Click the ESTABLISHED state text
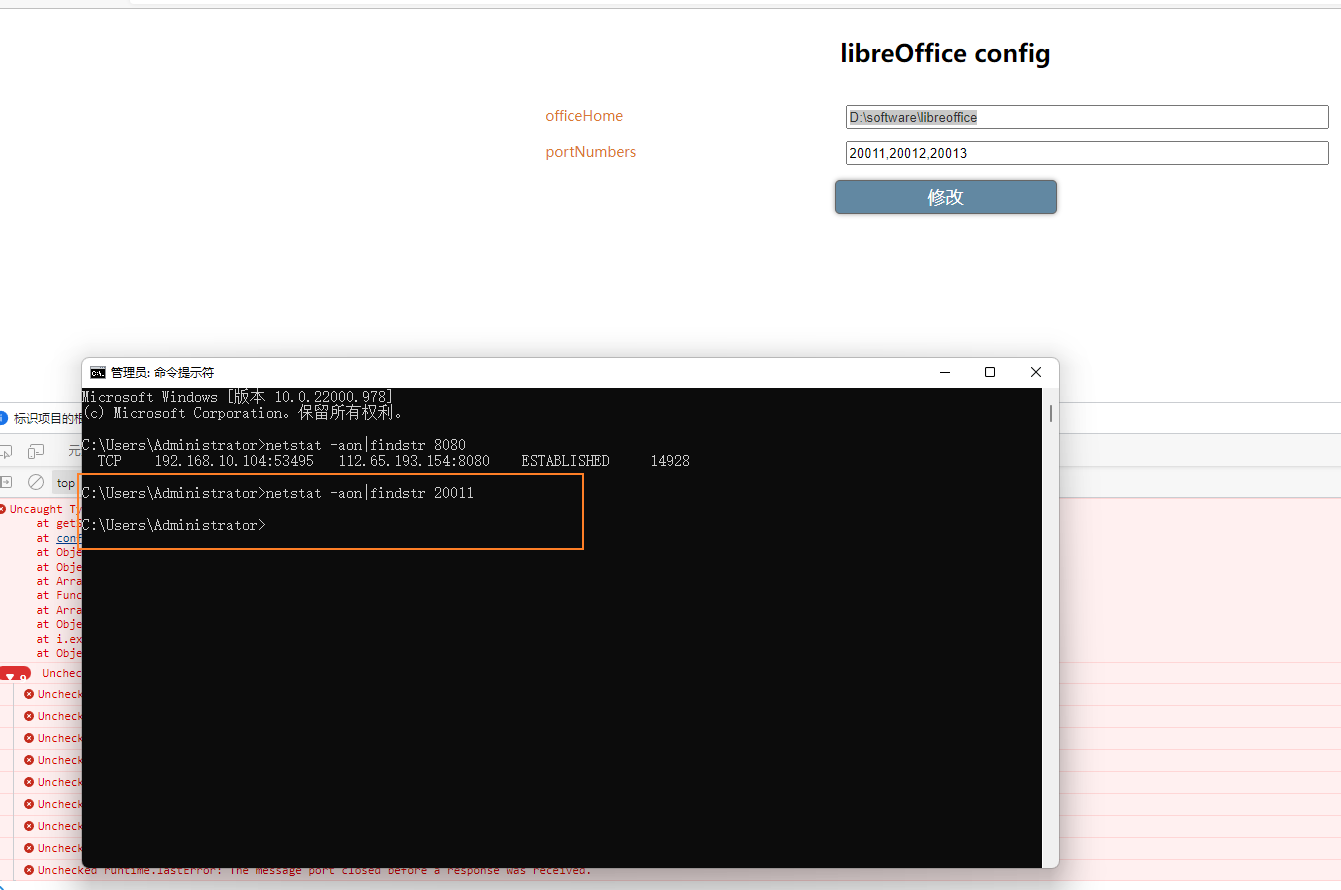Image resolution: width=1341 pixels, height=890 pixels. tap(565, 461)
